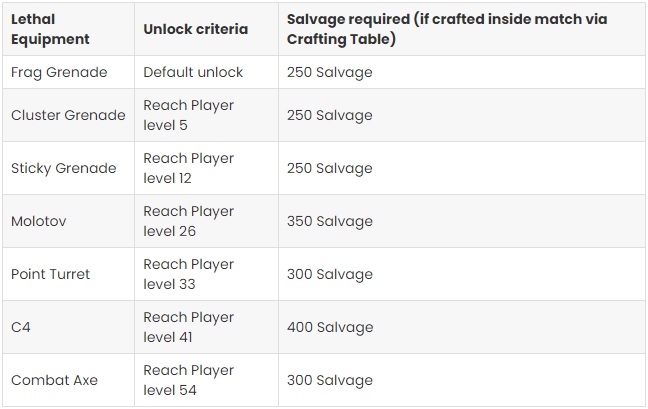Click the 400 Salvage value
Image resolution: width=648 pixels, height=409 pixels.
[x=330, y=328]
